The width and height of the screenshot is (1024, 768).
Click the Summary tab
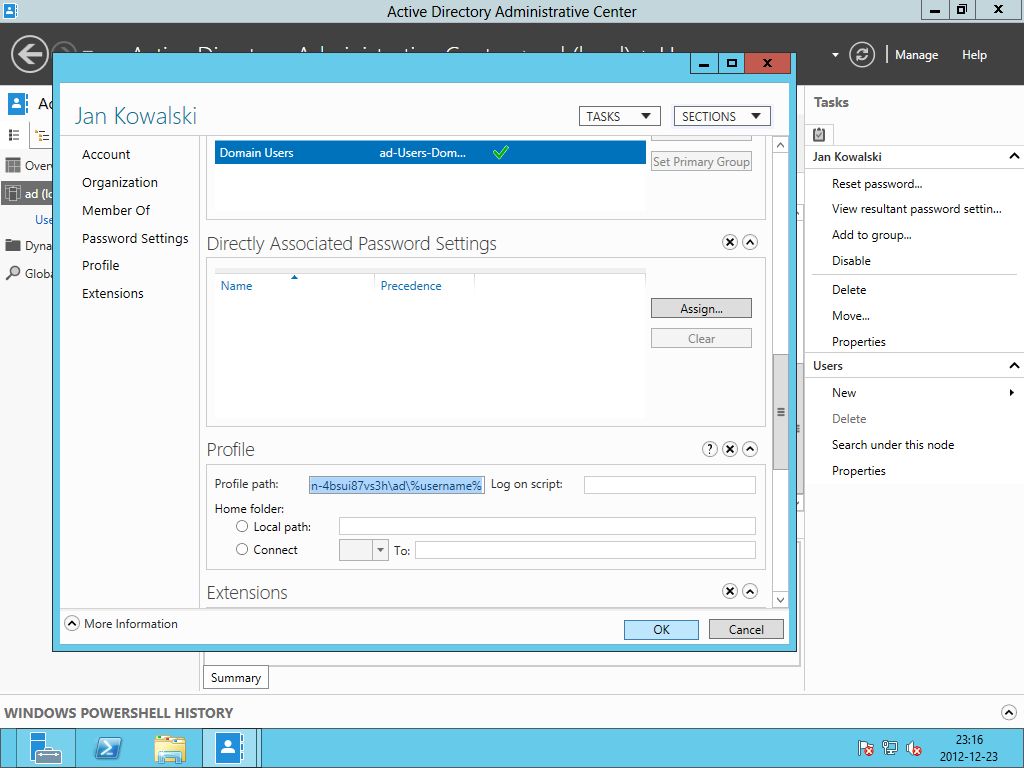point(236,678)
